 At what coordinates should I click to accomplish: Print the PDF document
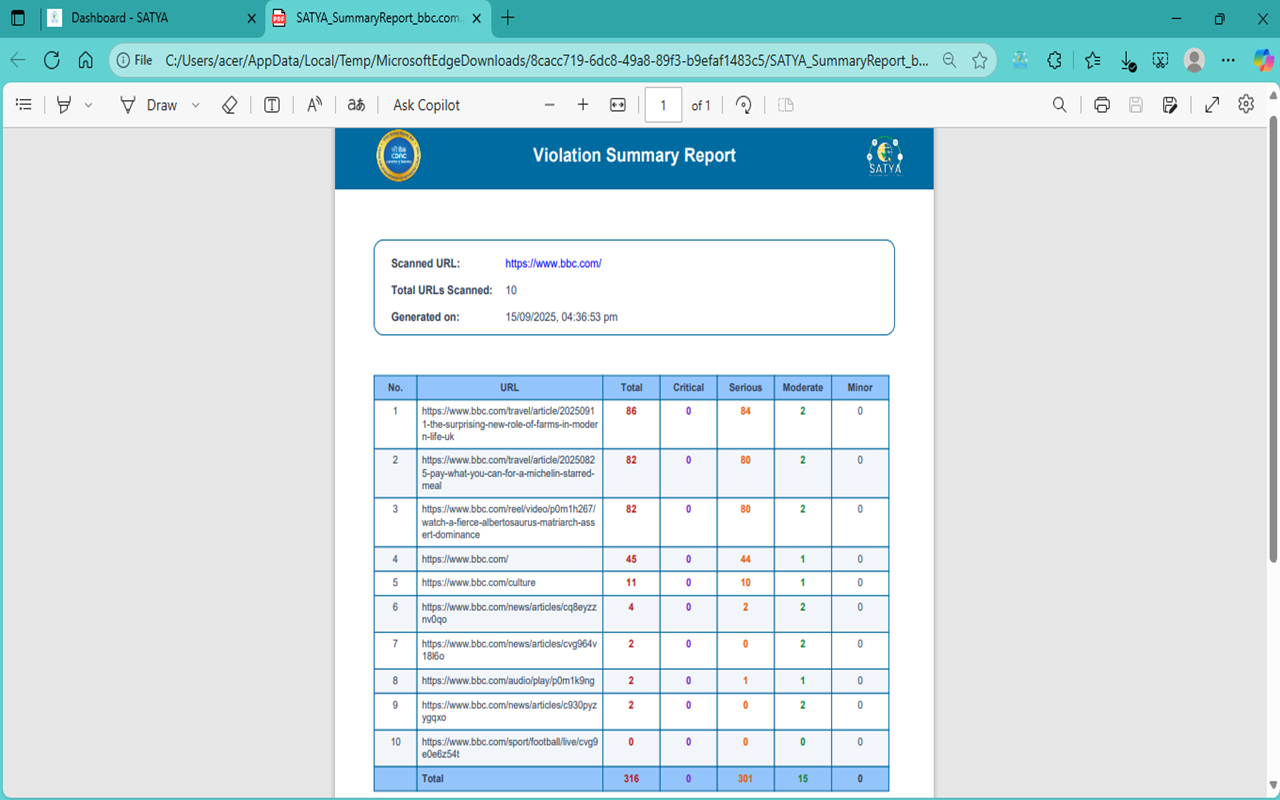(1102, 105)
